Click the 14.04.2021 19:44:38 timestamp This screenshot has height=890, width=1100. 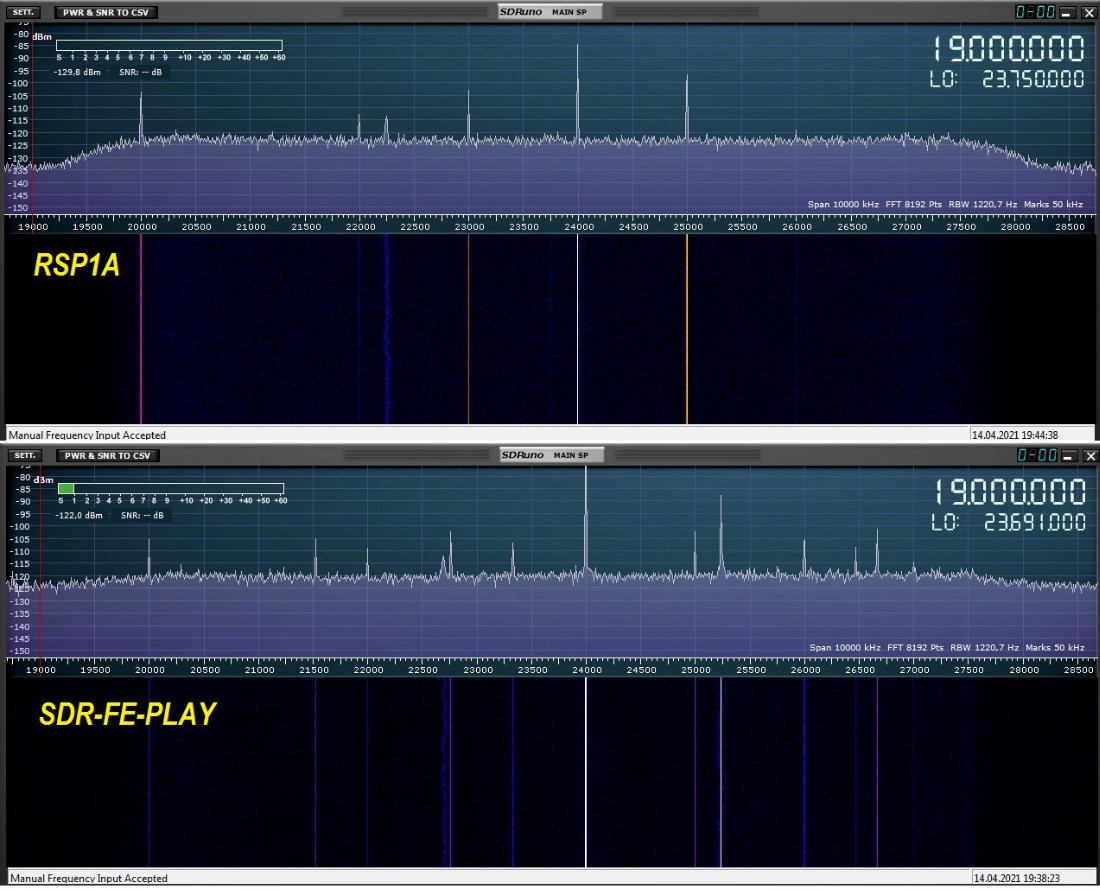click(x=1014, y=436)
